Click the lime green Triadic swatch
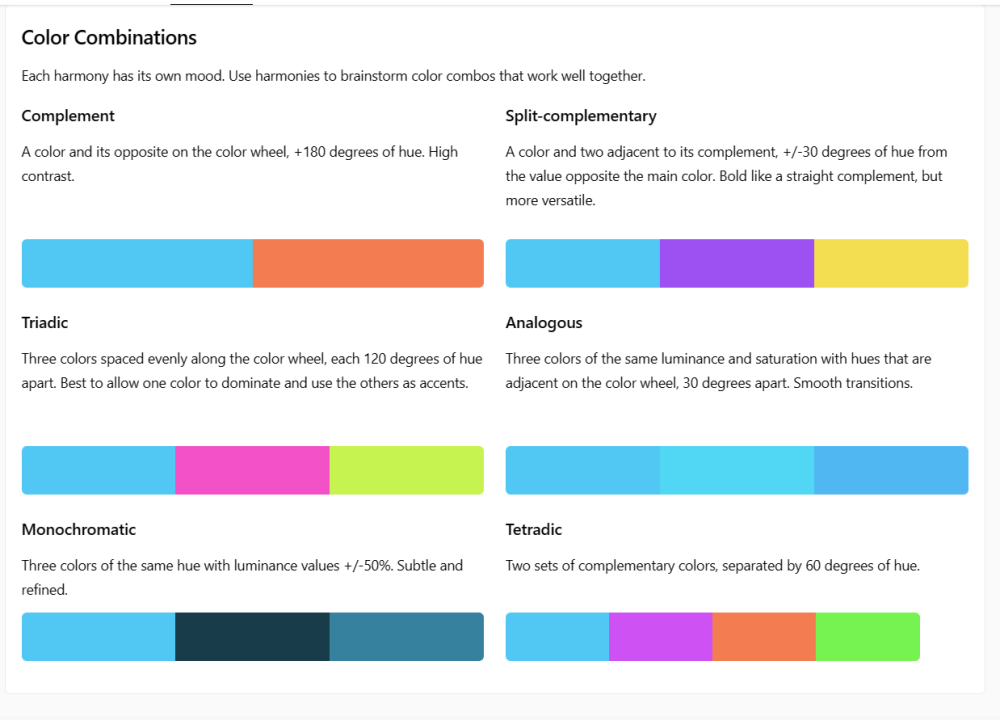Viewport: 1000px width, 720px height. click(x=406, y=470)
